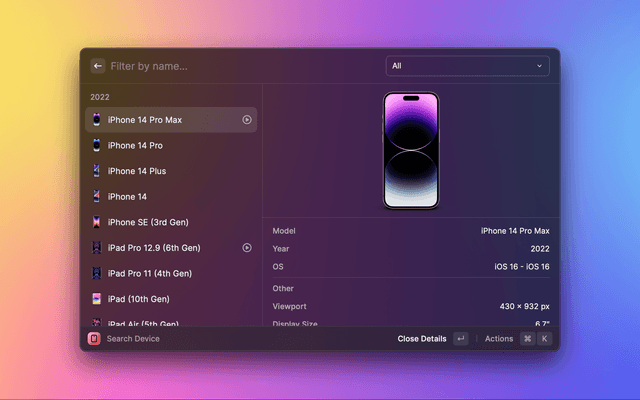Click the Search Device extension icon
The image size is (640, 400).
coord(94,339)
